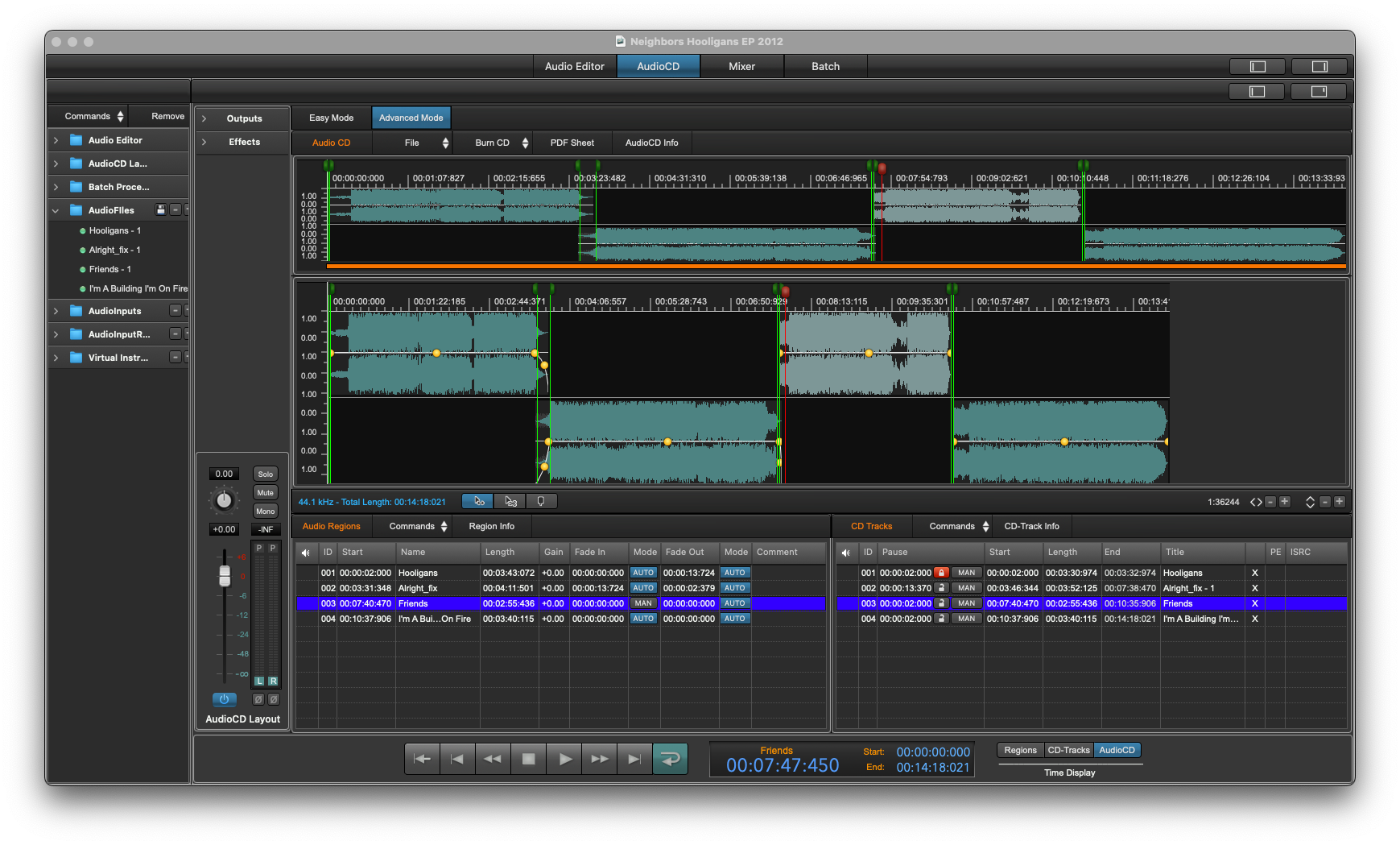
Task: Expand the Outputs section
Action: tap(204, 118)
